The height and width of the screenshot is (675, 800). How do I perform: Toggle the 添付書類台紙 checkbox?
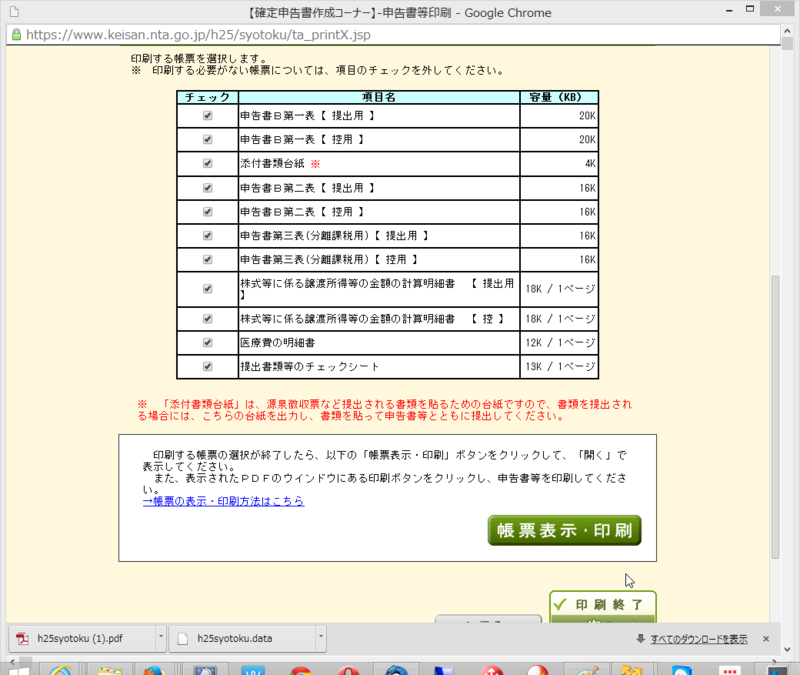[x=207, y=163]
